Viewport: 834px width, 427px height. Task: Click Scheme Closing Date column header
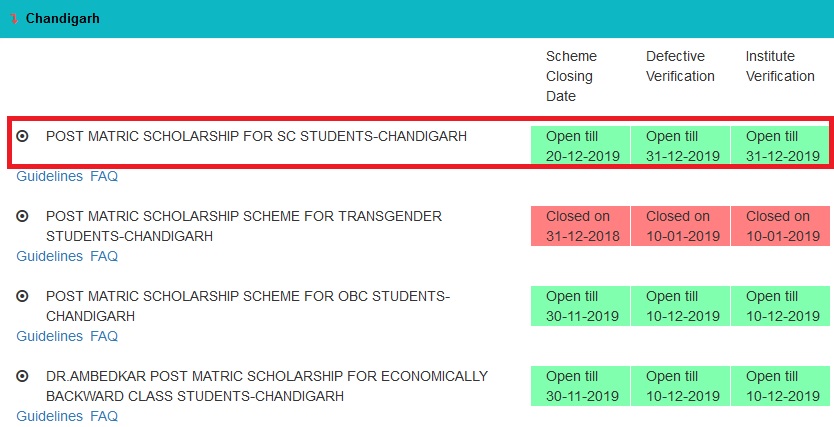[571, 76]
